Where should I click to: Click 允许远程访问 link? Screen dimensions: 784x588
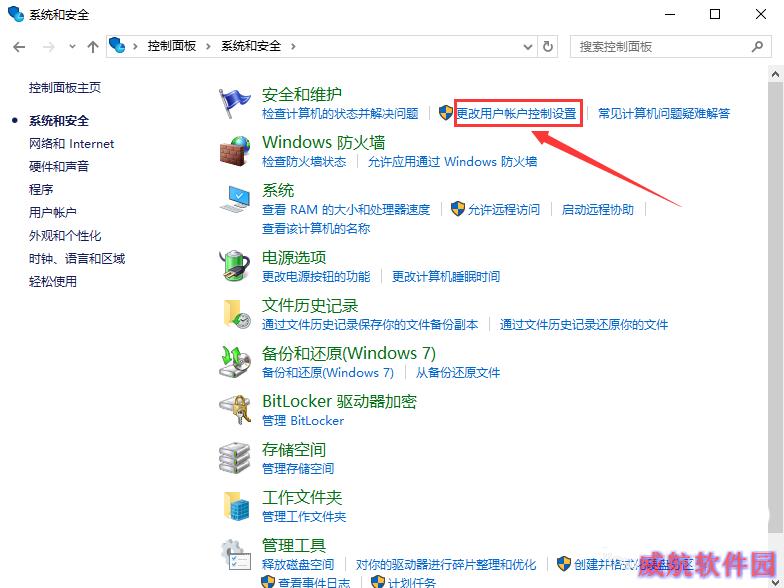point(504,210)
